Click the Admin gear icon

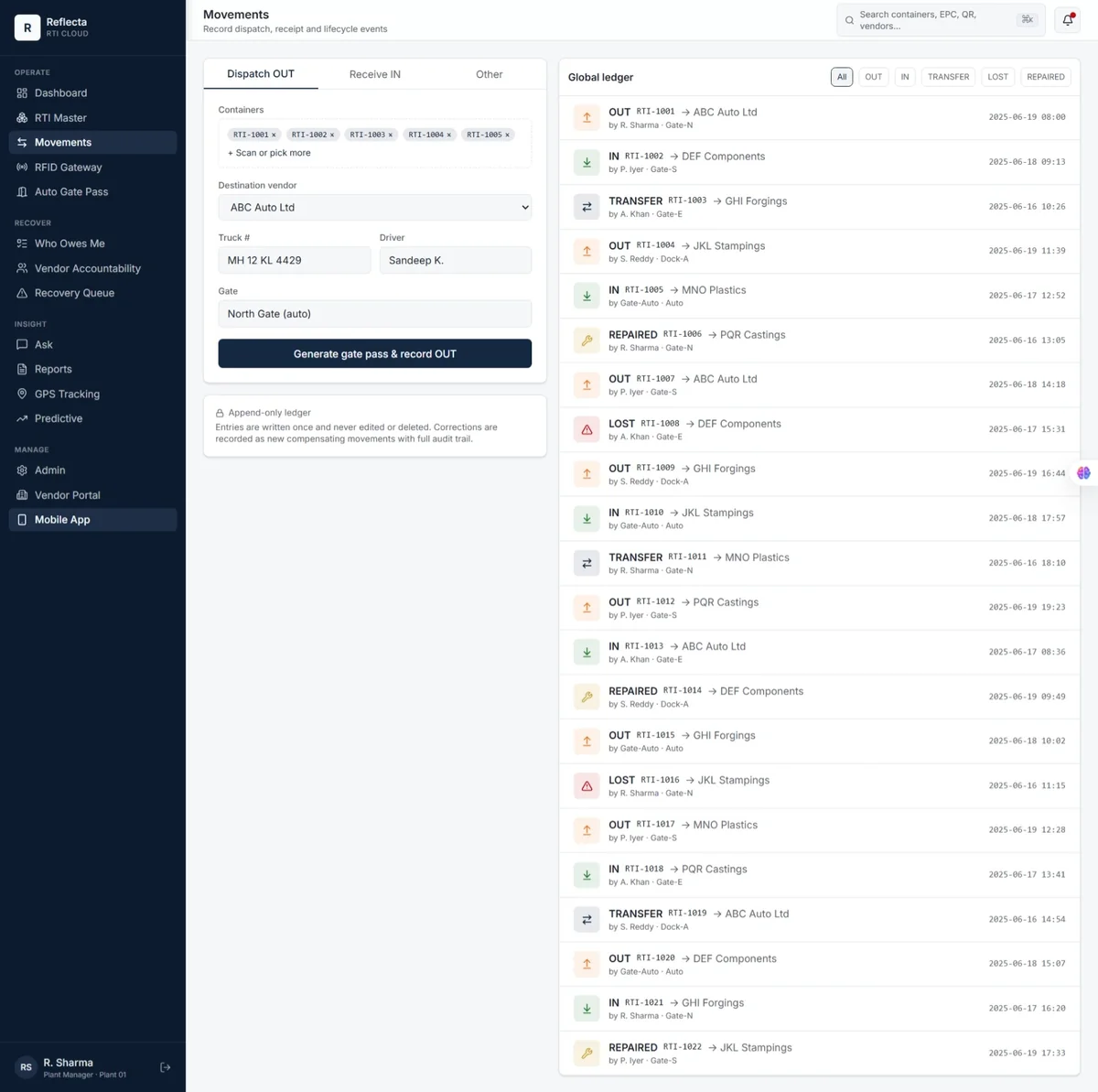22,470
